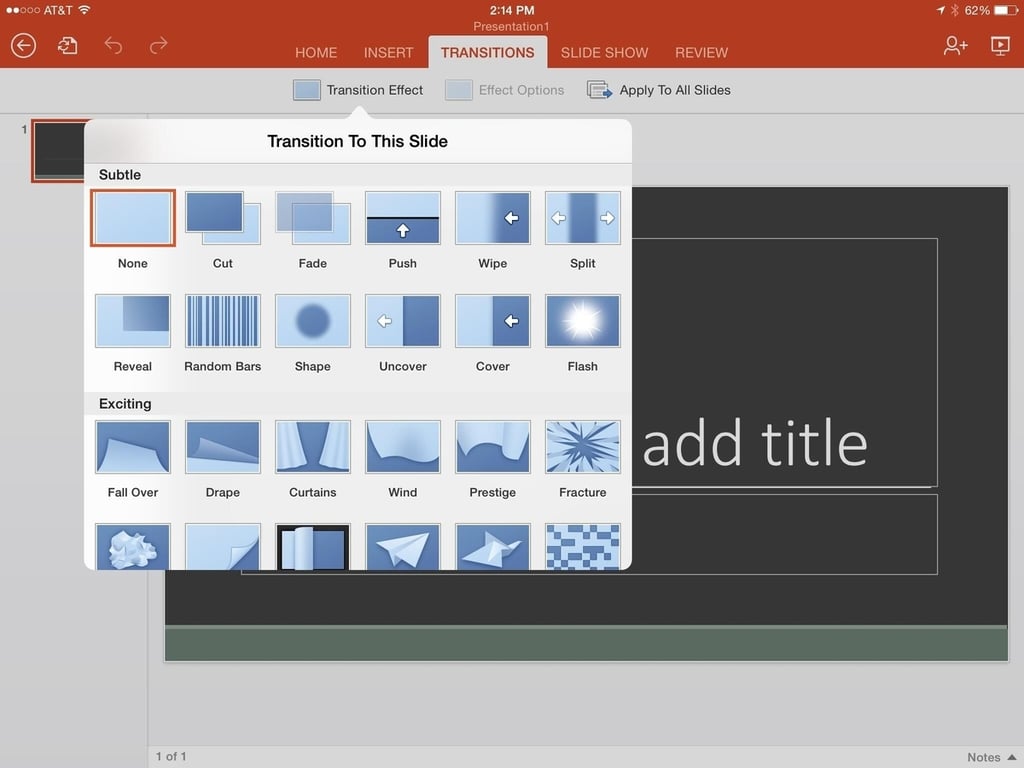Tap the back arrow circle icon
Screen dimensions: 1024x768
tap(24, 46)
